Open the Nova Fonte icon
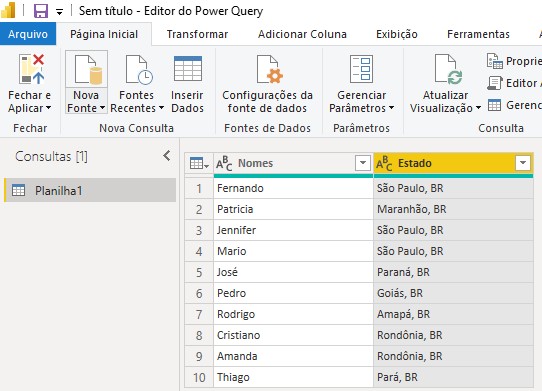This screenshot has height=391, width=542. 88,70
